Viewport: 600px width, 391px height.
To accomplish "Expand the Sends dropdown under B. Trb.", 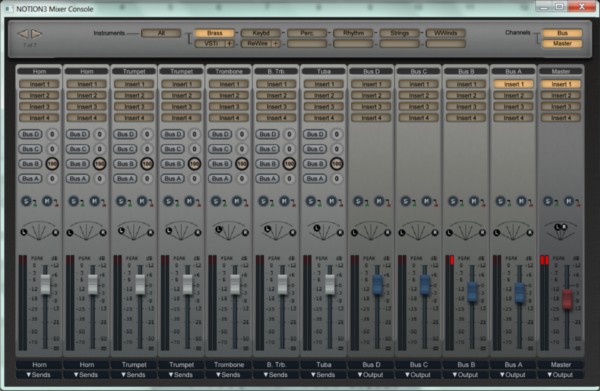I will click(276, 375).
